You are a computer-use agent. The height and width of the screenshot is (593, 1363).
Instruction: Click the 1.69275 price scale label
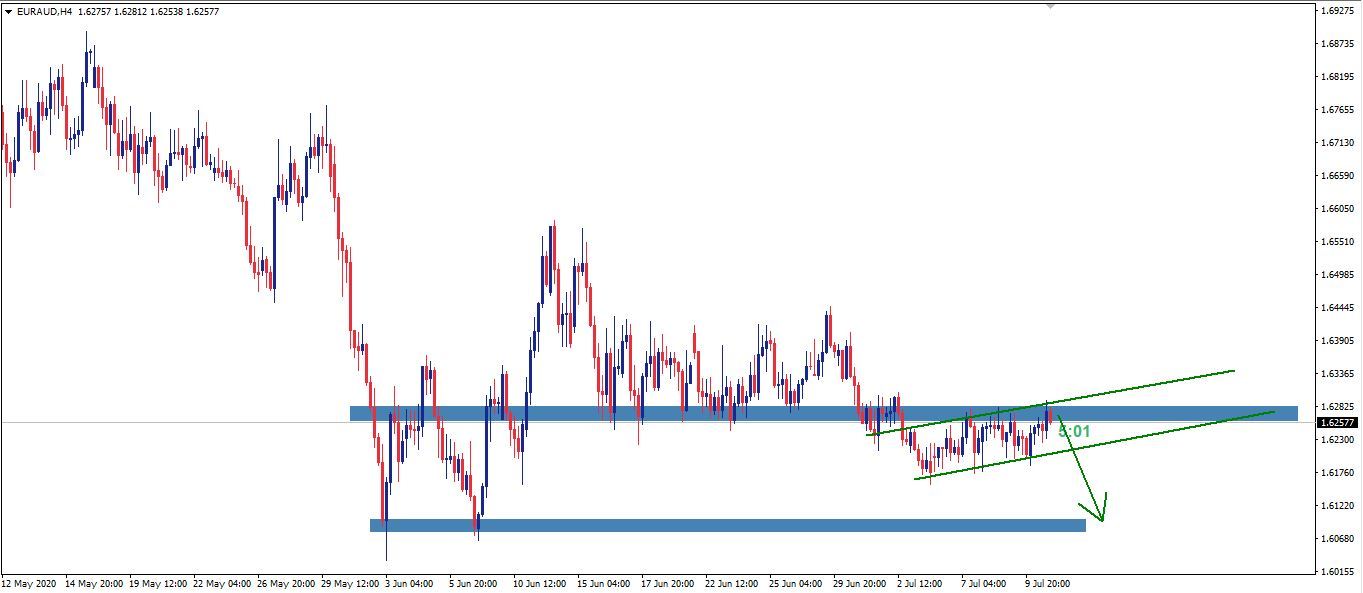[1337, 11]
